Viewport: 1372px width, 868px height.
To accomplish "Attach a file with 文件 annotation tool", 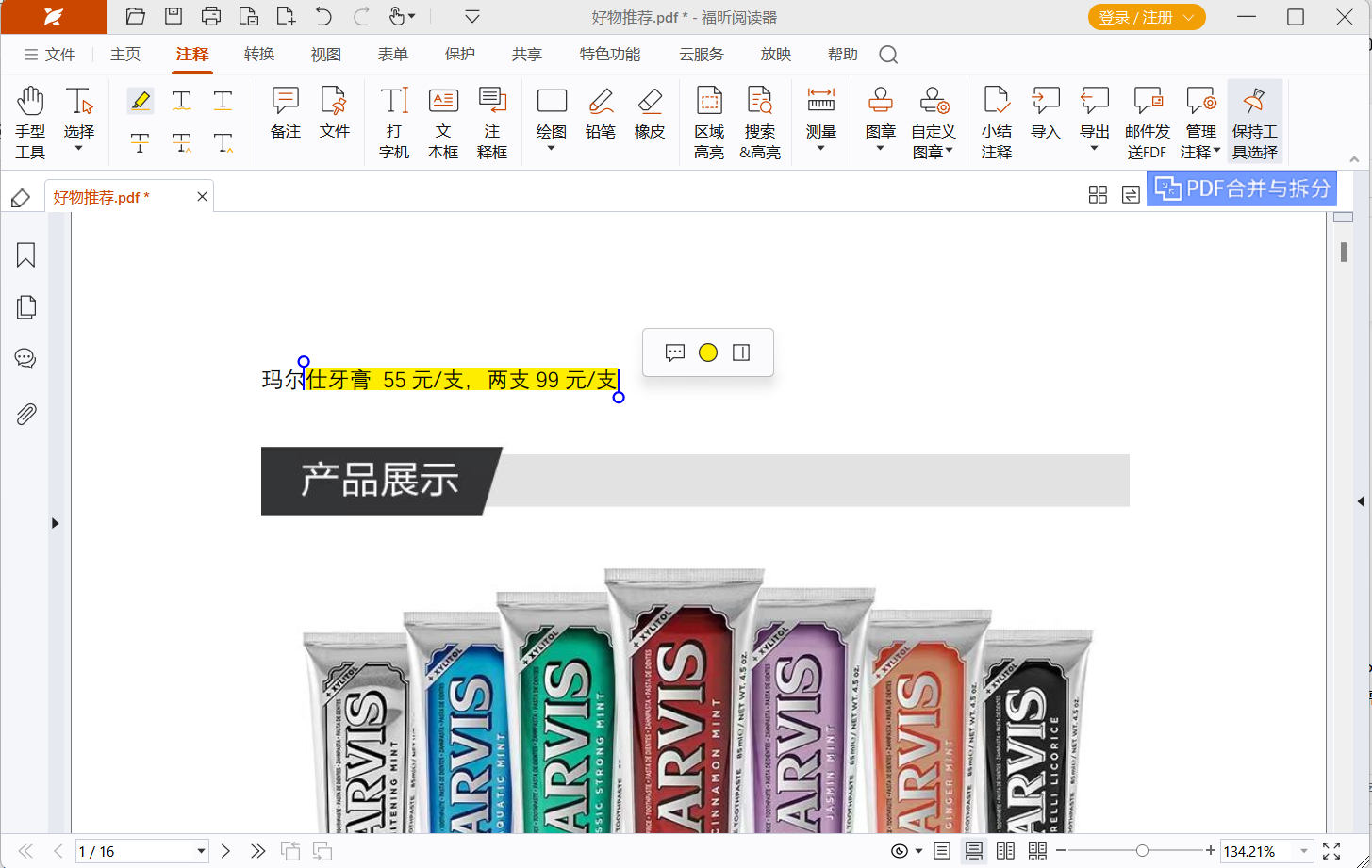I will coord(335,112).
